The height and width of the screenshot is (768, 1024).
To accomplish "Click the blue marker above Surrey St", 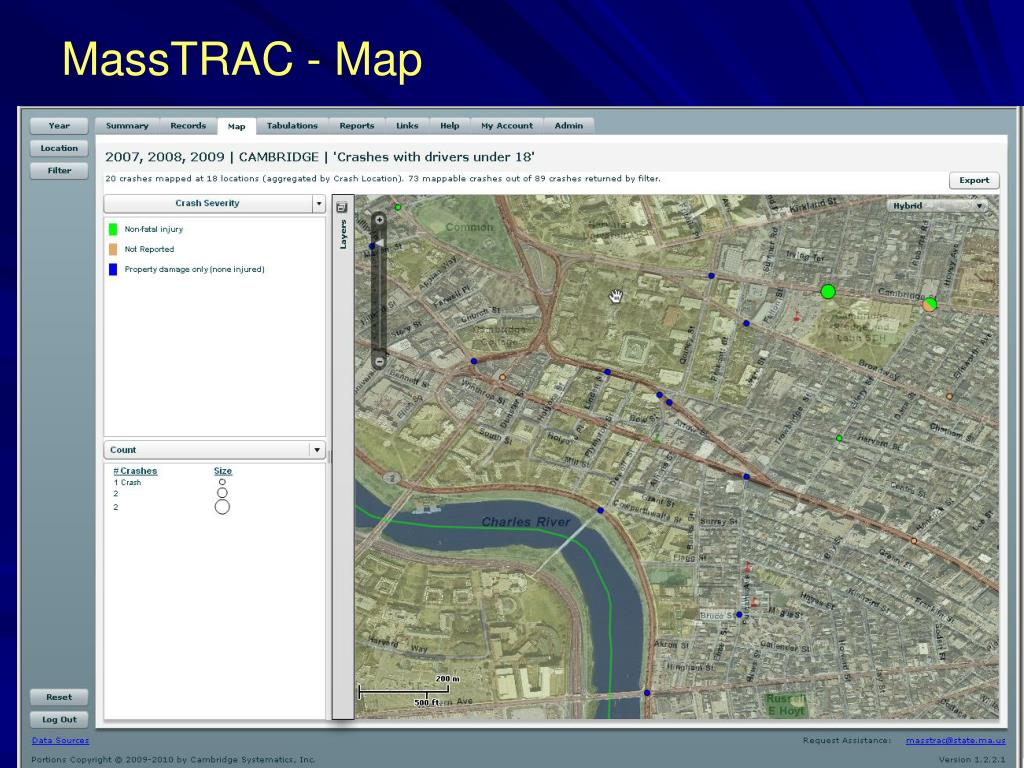I will click(x=746, y=477).
